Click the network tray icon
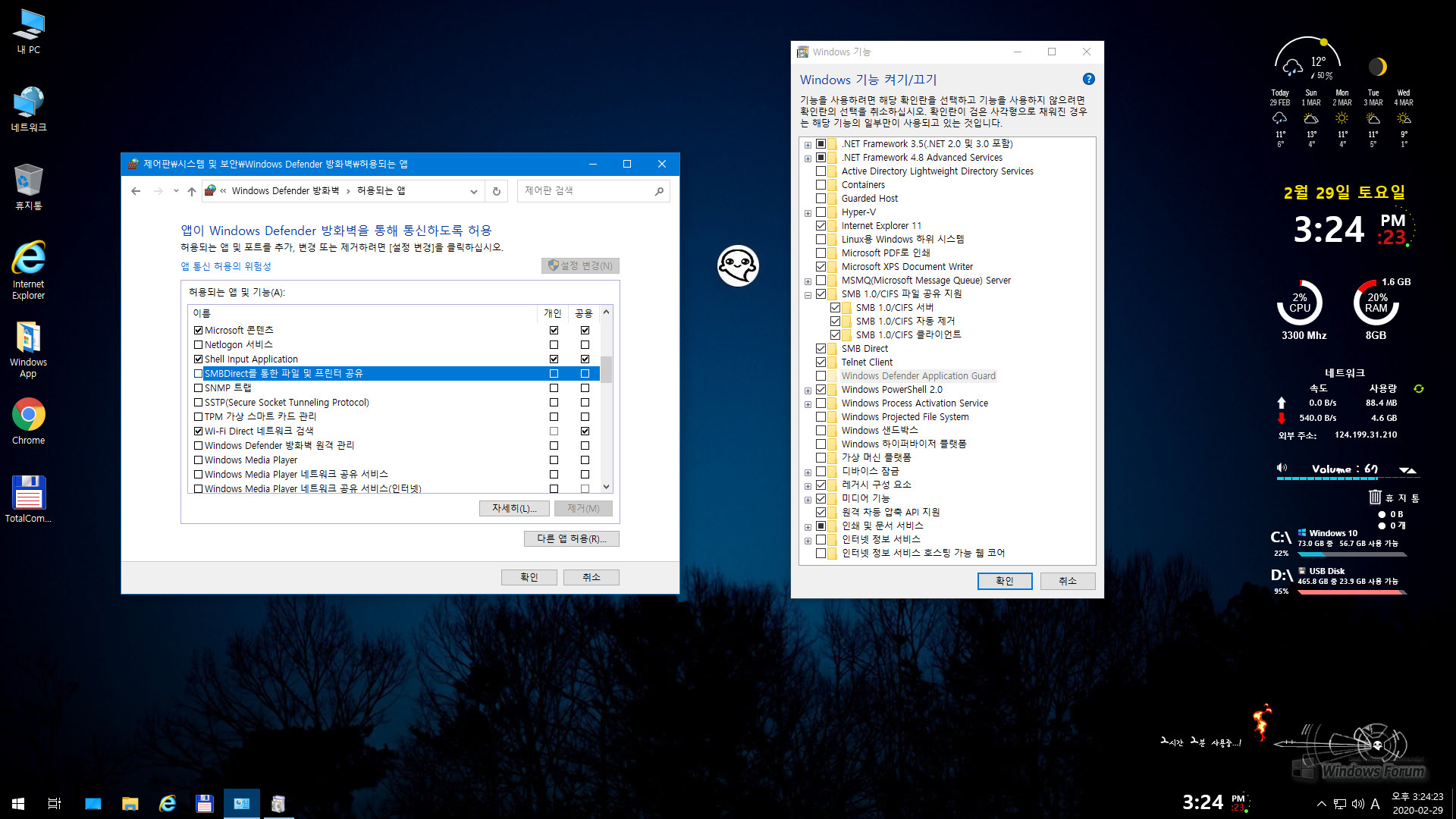 tap(1340, 804)
